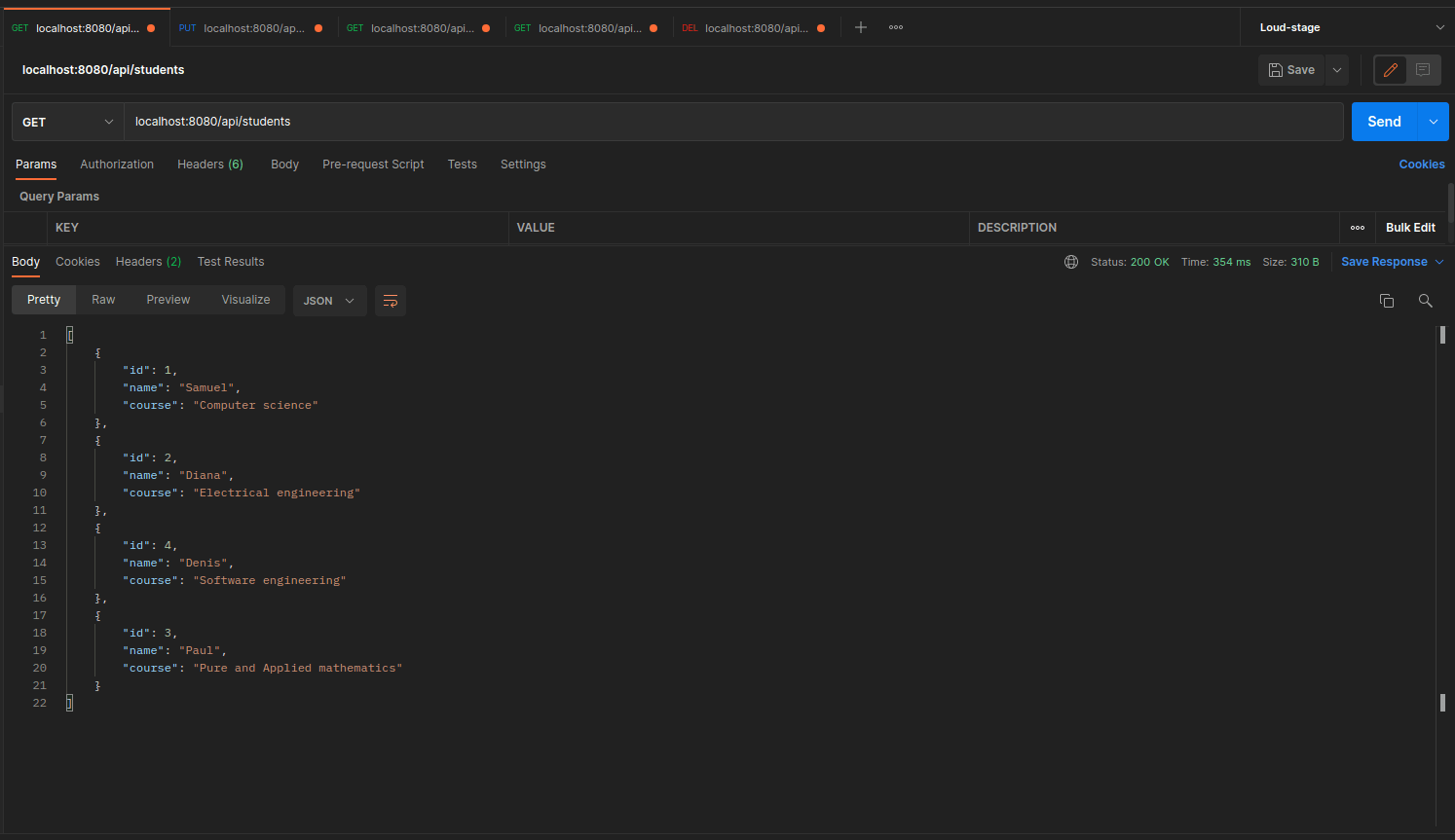Open the Send button dropdown arrow

[x=1433, y=122]
